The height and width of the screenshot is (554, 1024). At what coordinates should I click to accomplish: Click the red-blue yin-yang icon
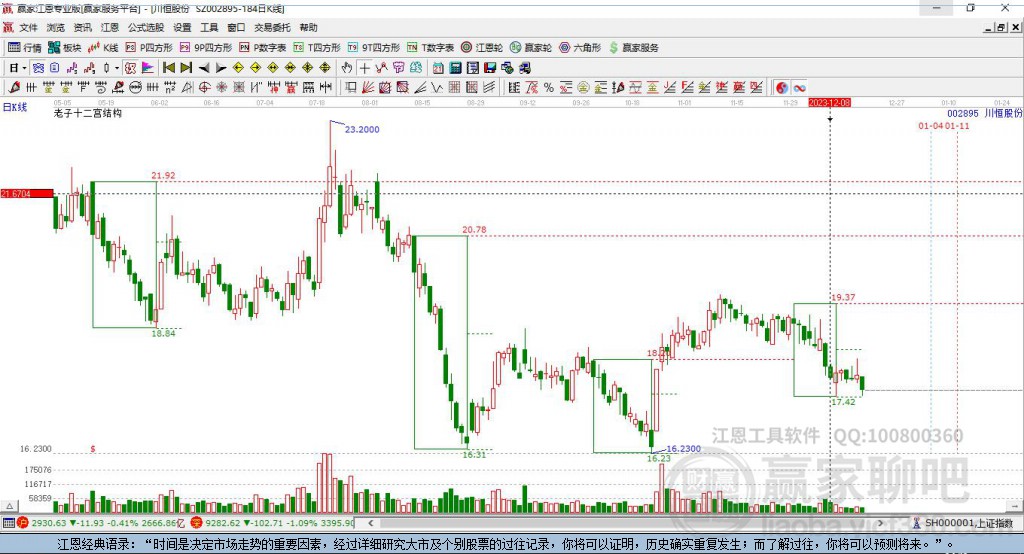tap(782, 88)
